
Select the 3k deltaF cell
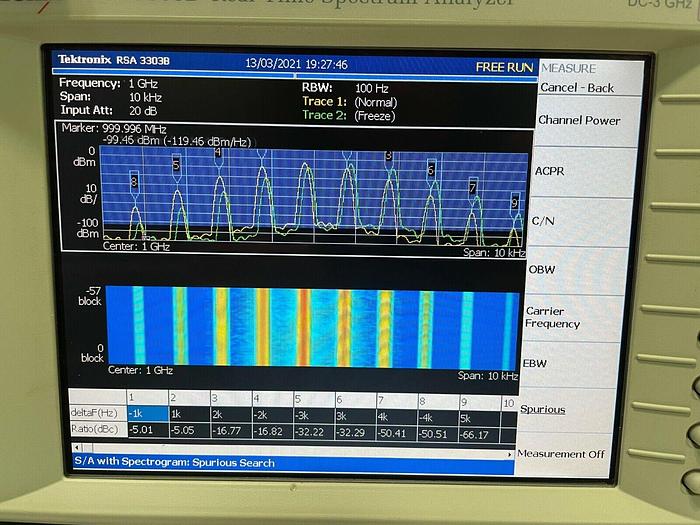(x=356, y=417)
